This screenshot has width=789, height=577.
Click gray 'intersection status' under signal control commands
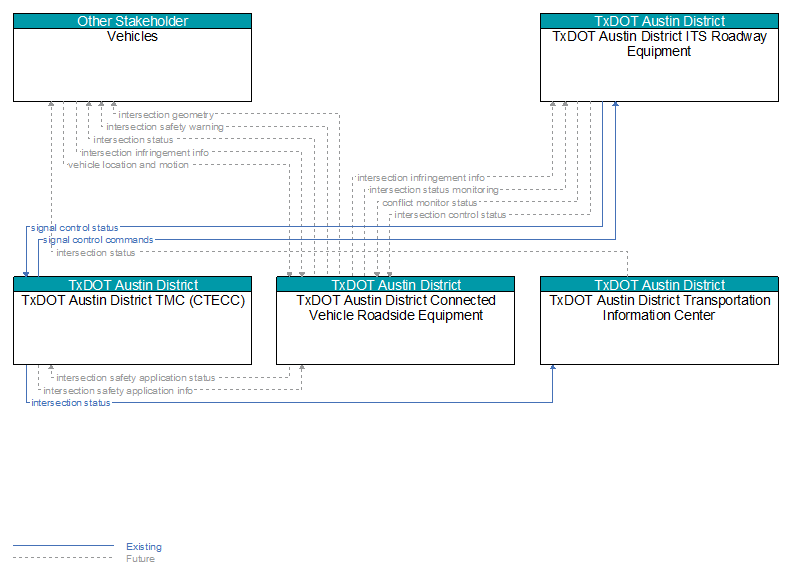pyautogui.click(x=96, y=253)
